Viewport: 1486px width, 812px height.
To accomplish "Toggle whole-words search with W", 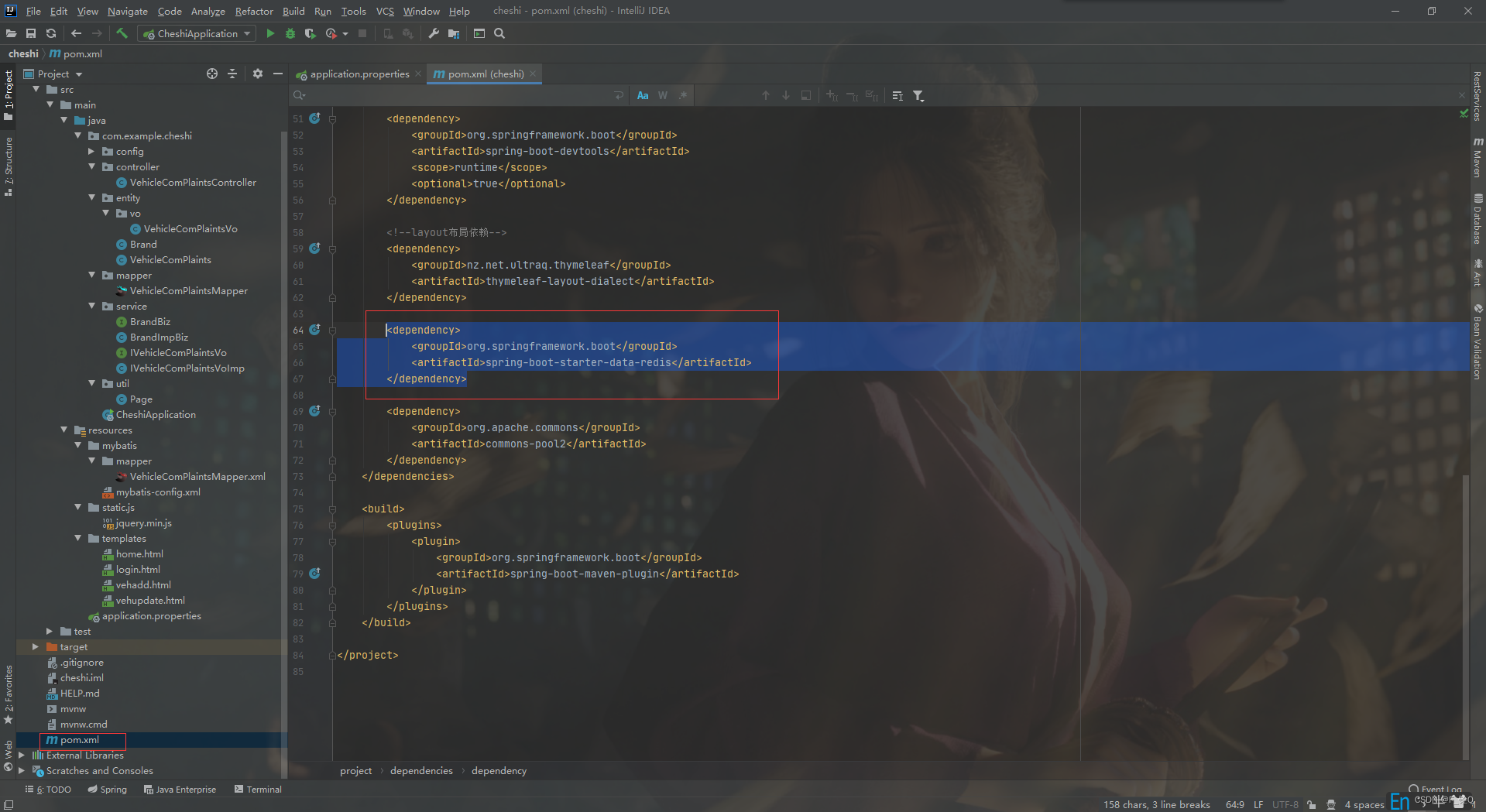I will 662,94.
